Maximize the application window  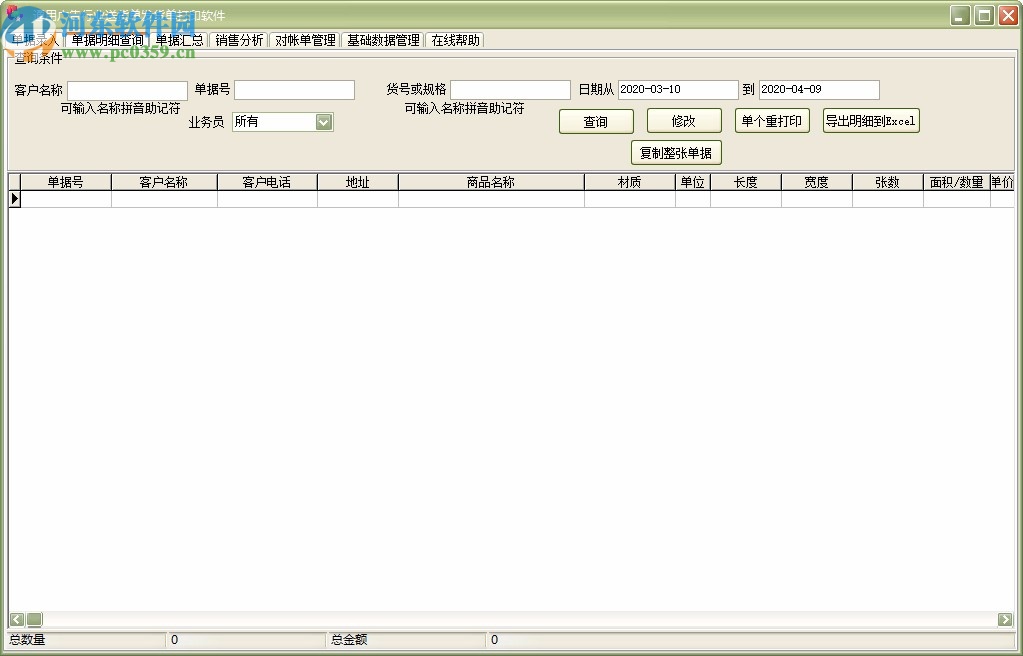tap(985, 15)
